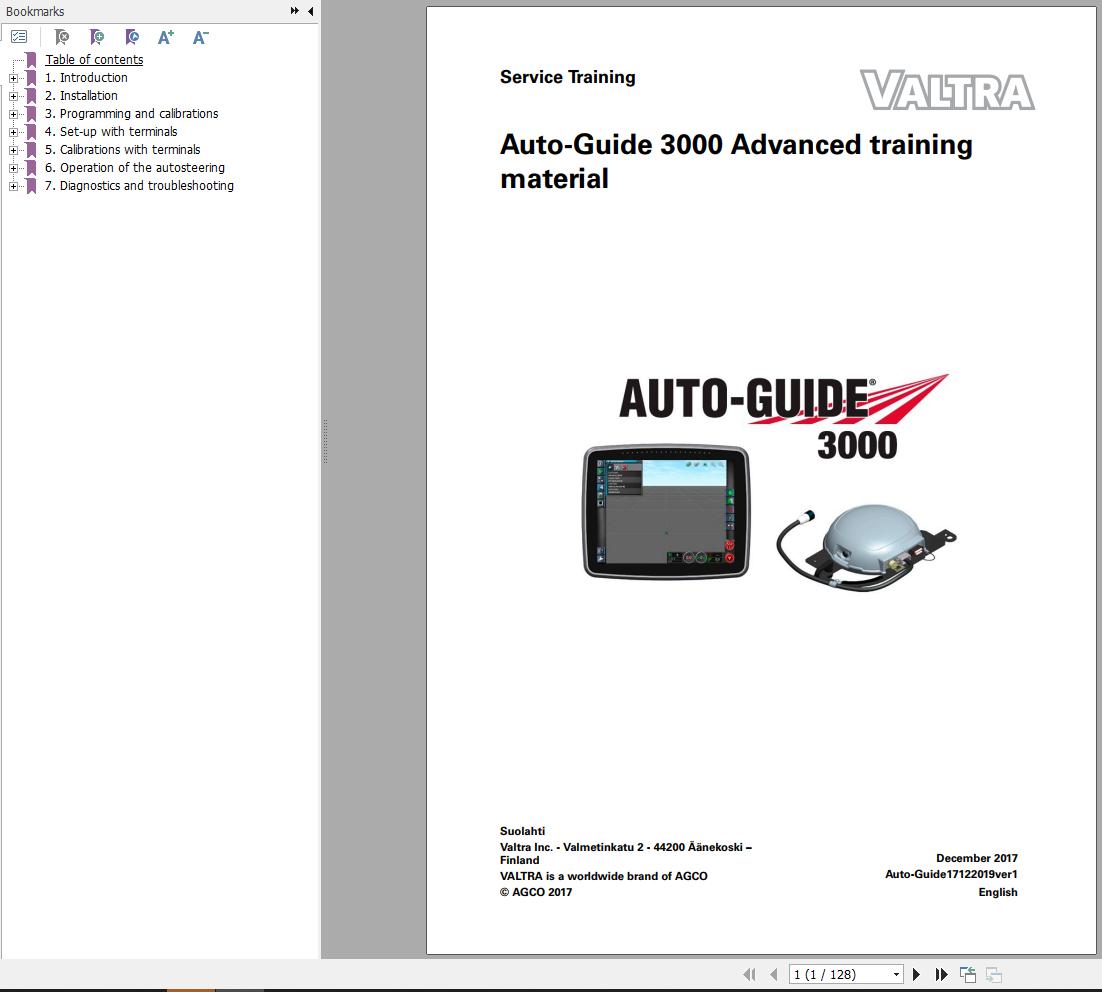Click the Bookmarks panel title
This screenshot has width=1102, height=992.
35,11
